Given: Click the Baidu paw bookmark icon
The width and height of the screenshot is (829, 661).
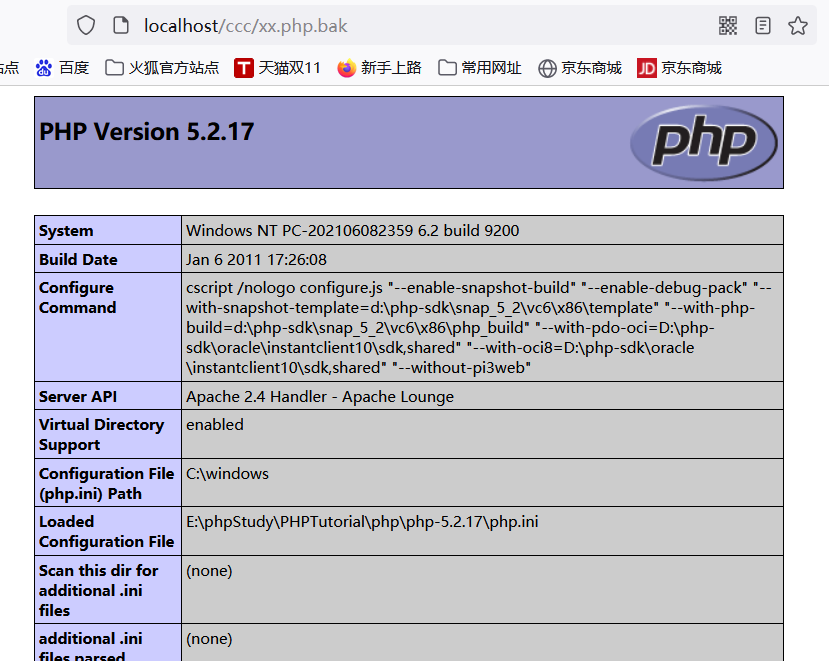Looking at the screenshot, I should [x=44, y=68].
